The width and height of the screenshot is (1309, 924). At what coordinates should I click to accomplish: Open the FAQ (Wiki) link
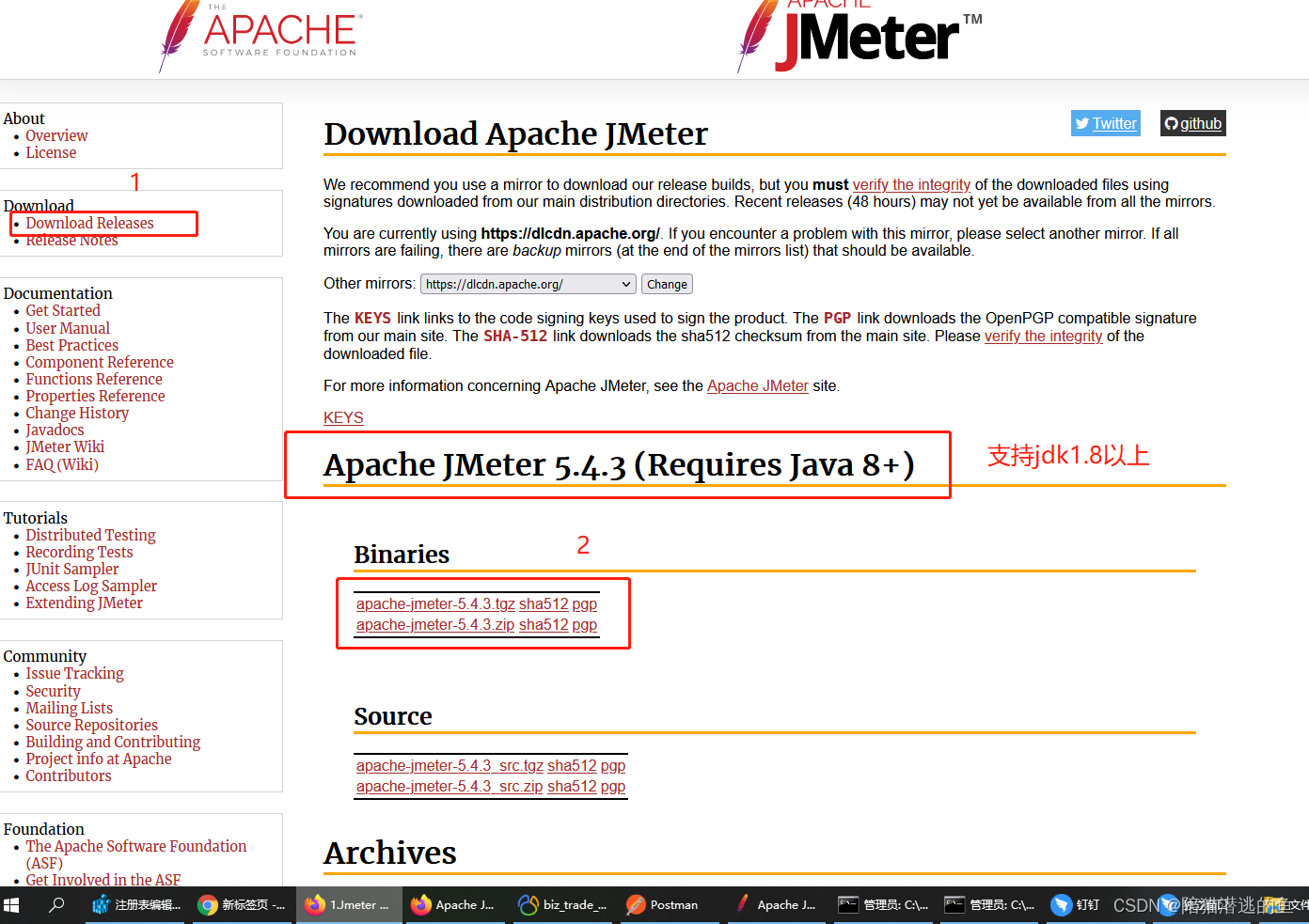pos(62,464)
